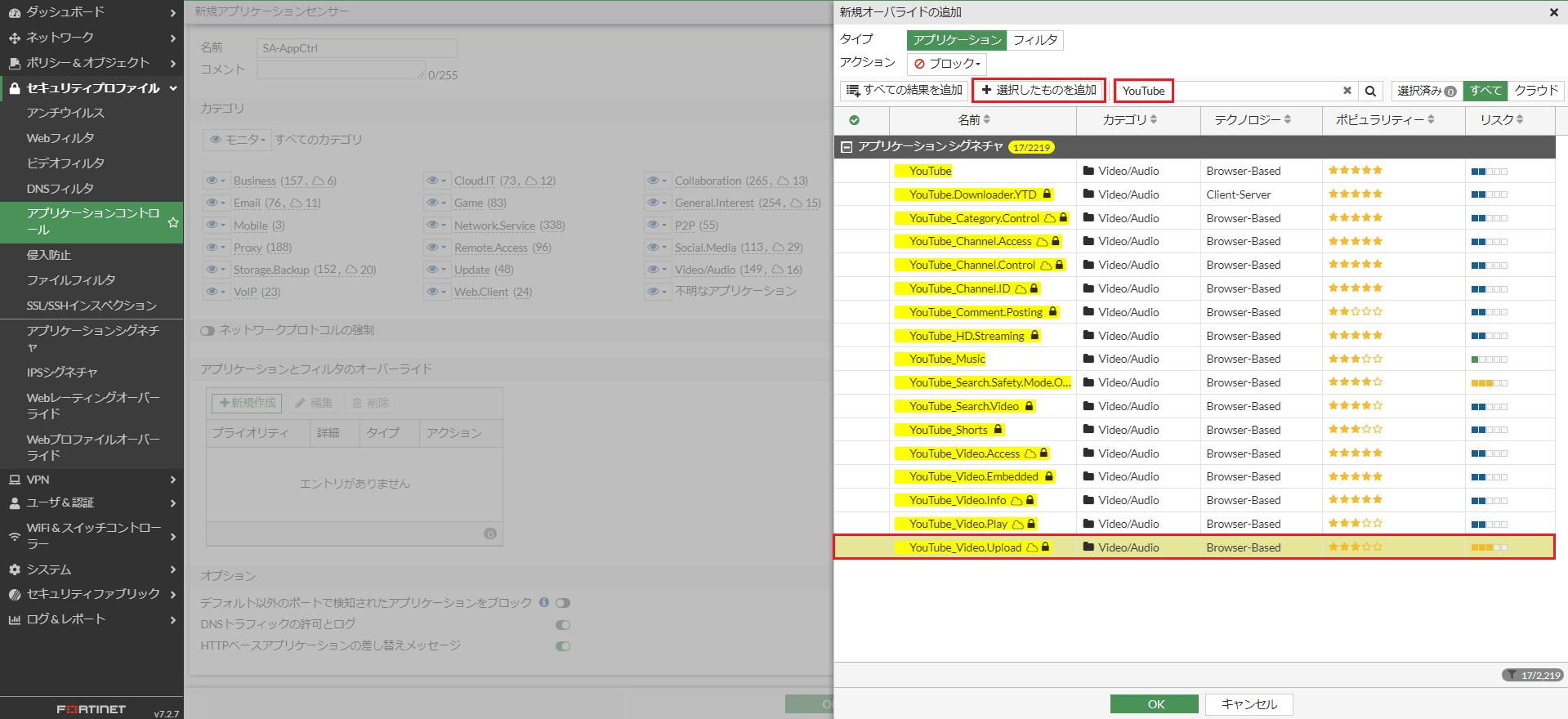The height and width of the screenshot is (719, 1568).
Task: Click the favorite star beside アプリケーションコントロール
Action: click(173, 222)
